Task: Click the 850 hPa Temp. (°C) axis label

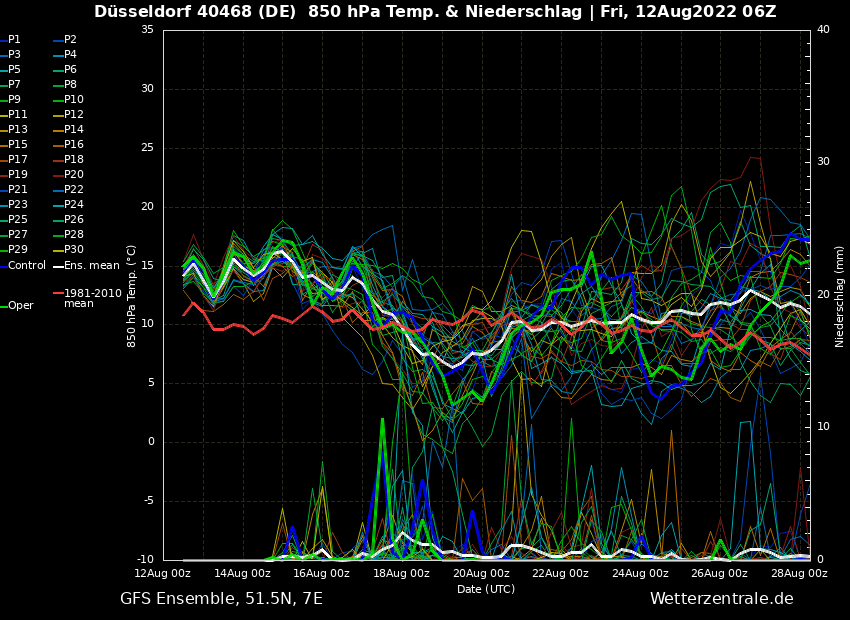Action: (132, 295)
